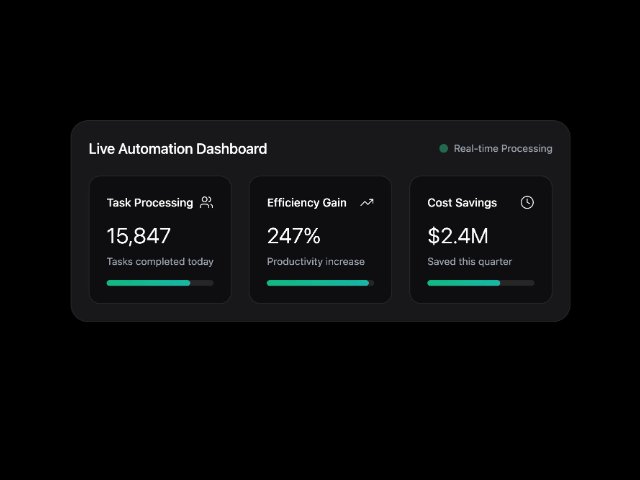Click the green Task Processing progress bar fill

[x=148, y=283]
